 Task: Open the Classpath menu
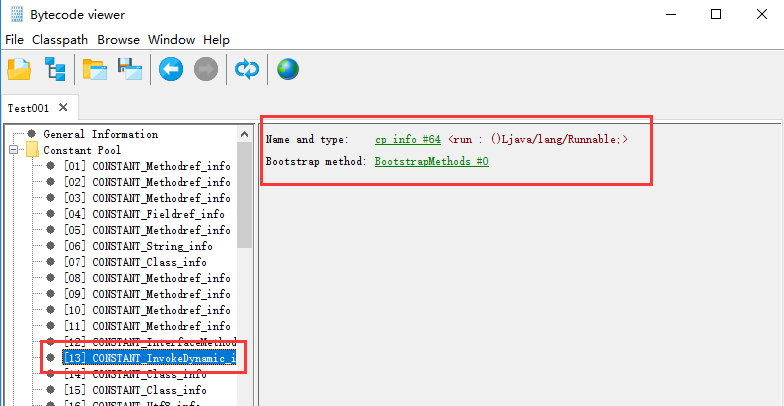click(60, 40)
